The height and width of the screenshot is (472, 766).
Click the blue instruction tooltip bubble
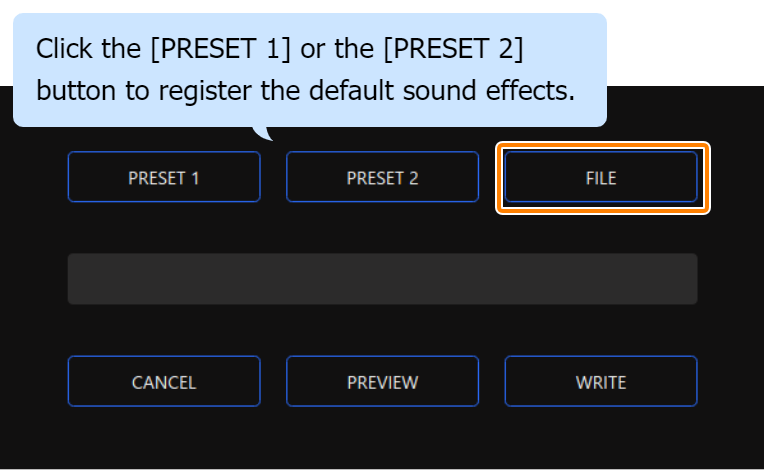(x=309, y=70)
